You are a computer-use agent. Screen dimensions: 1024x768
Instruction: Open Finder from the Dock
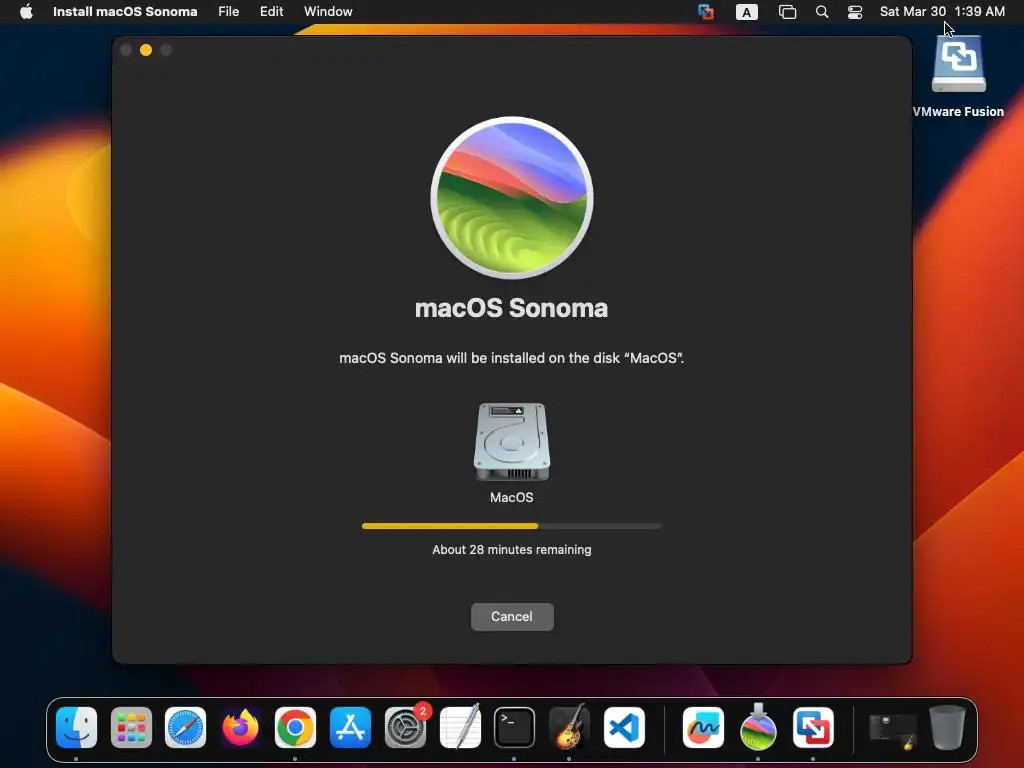click(76, 727)
